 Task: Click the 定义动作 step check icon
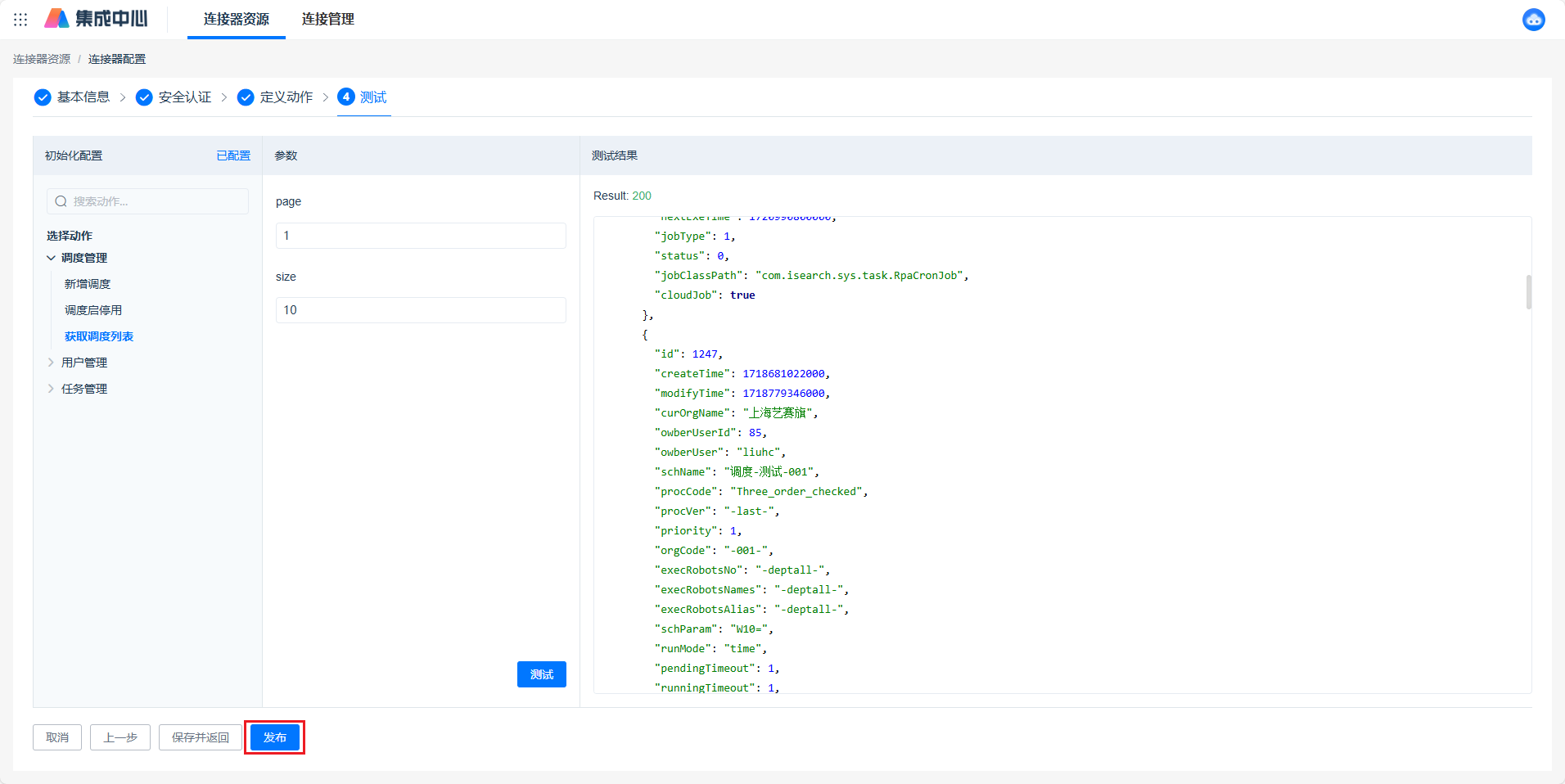click(x=246, y=97)
